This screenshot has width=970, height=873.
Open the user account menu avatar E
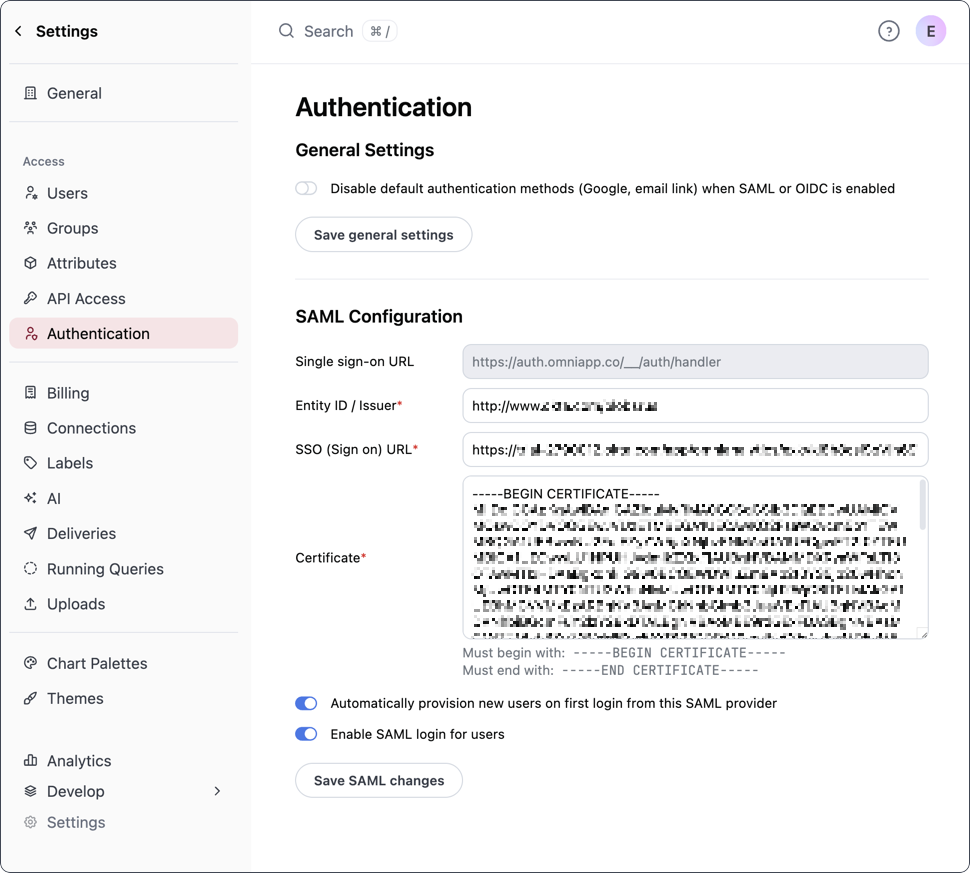click(931, 30)
